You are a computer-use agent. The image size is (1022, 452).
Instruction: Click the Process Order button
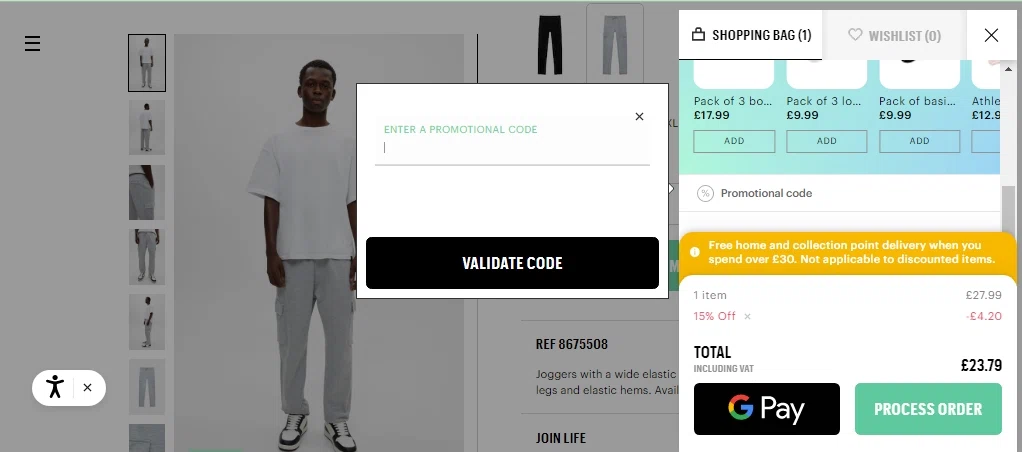[928, 409]
